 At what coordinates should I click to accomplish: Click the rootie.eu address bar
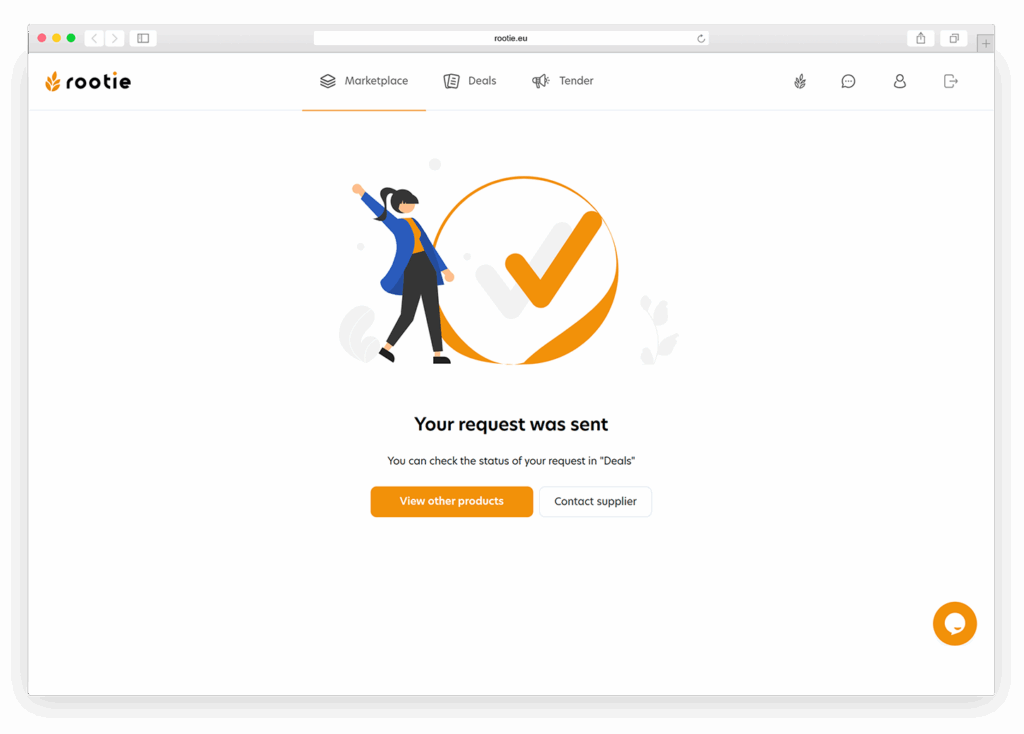coord(511,39)
